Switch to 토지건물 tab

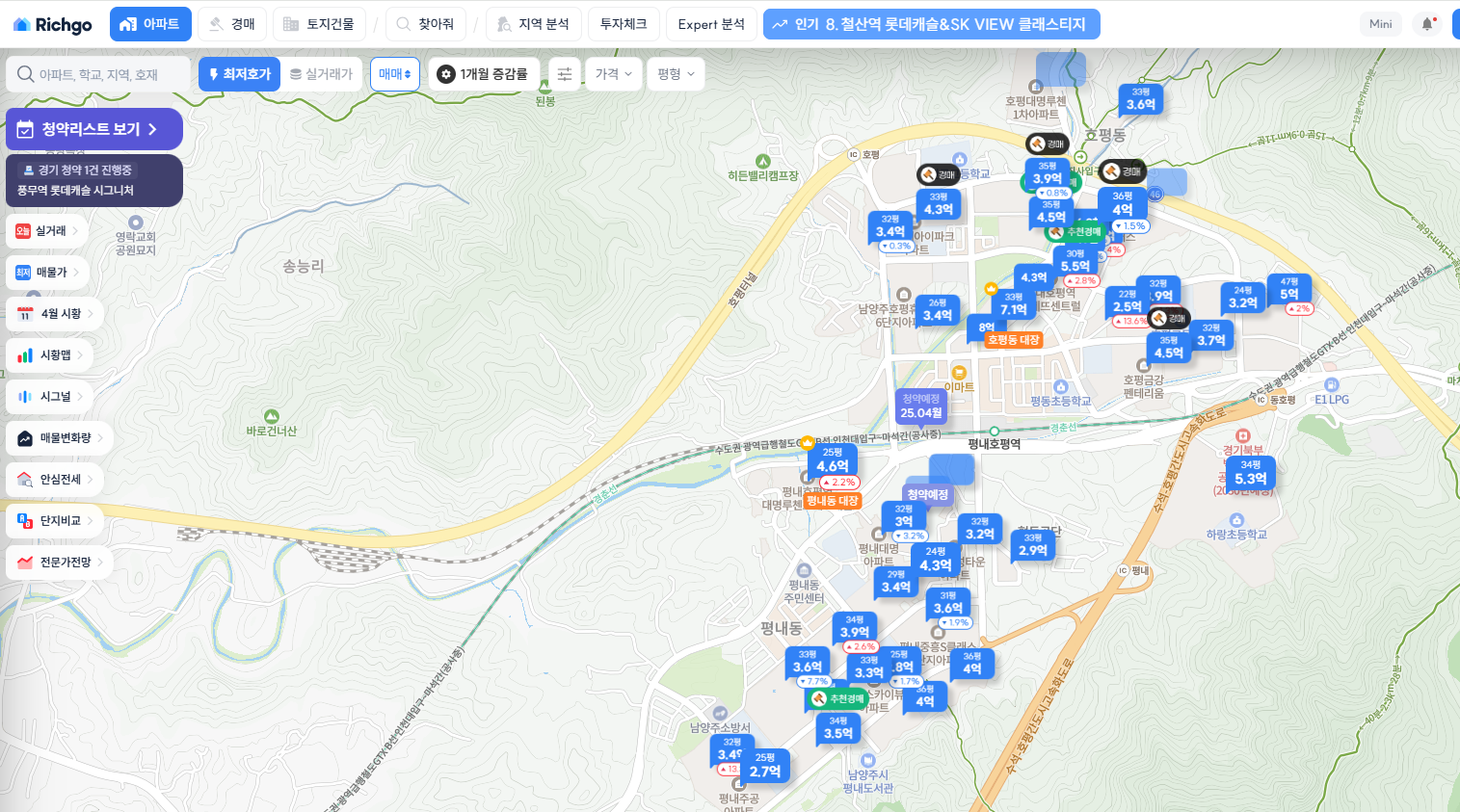pos(319,24)
